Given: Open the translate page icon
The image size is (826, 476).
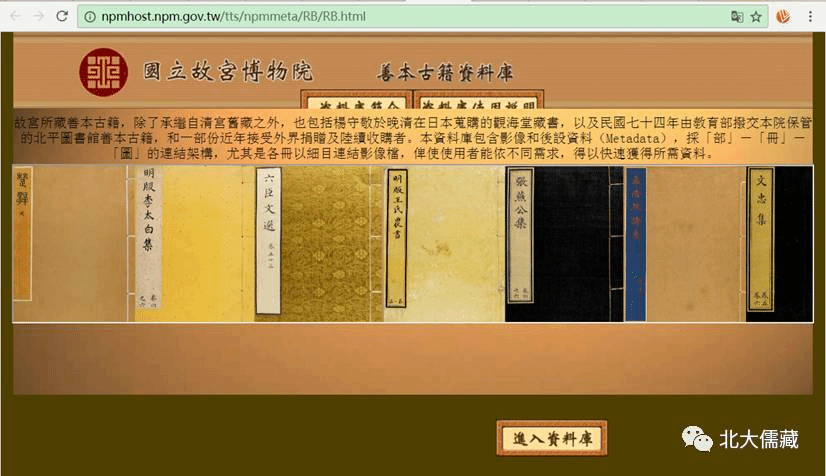Looking at the screenshot, I should 737,16.
